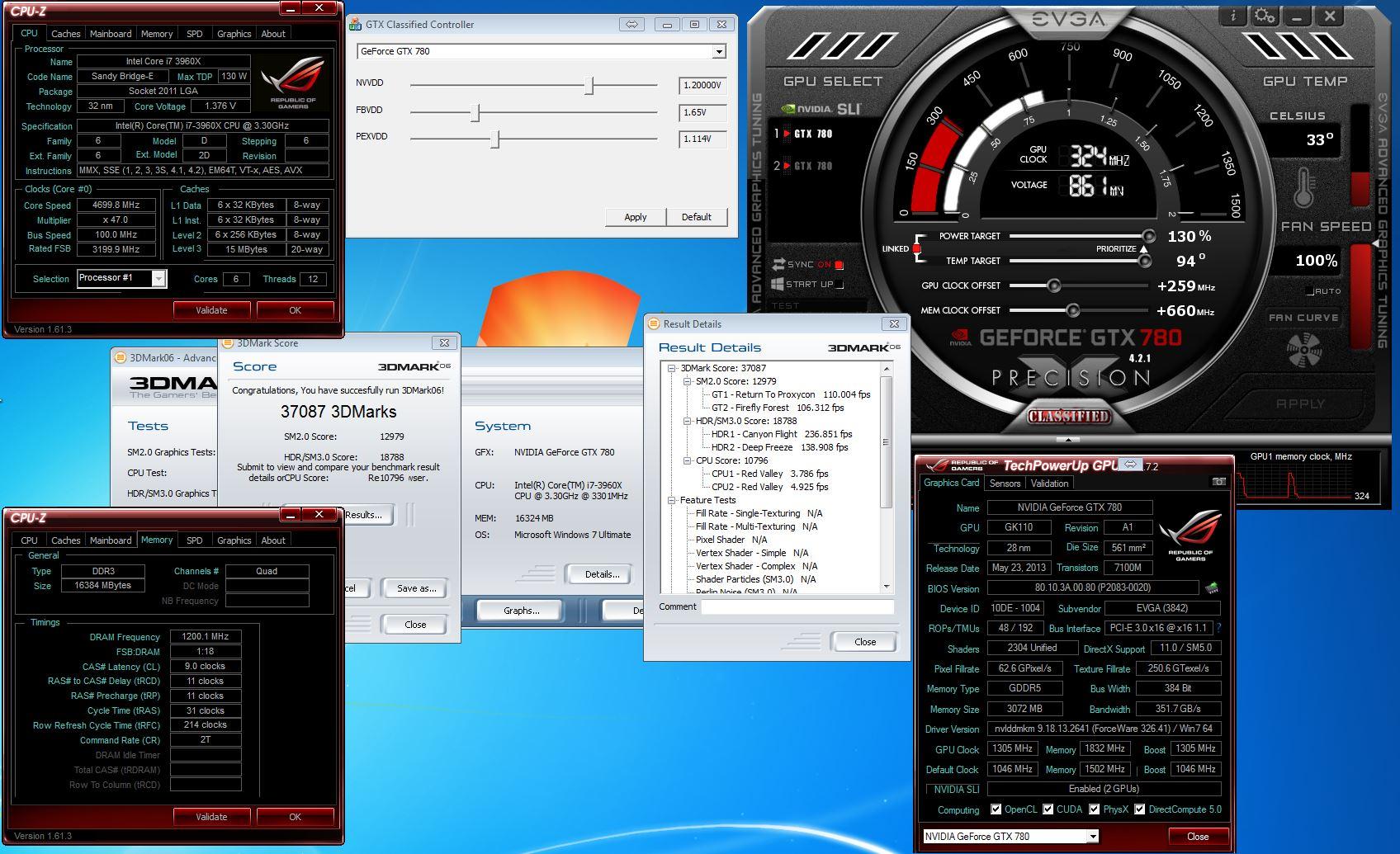
Task: Click the NVVDD voltage slider handle
Action: coord(589,85)
